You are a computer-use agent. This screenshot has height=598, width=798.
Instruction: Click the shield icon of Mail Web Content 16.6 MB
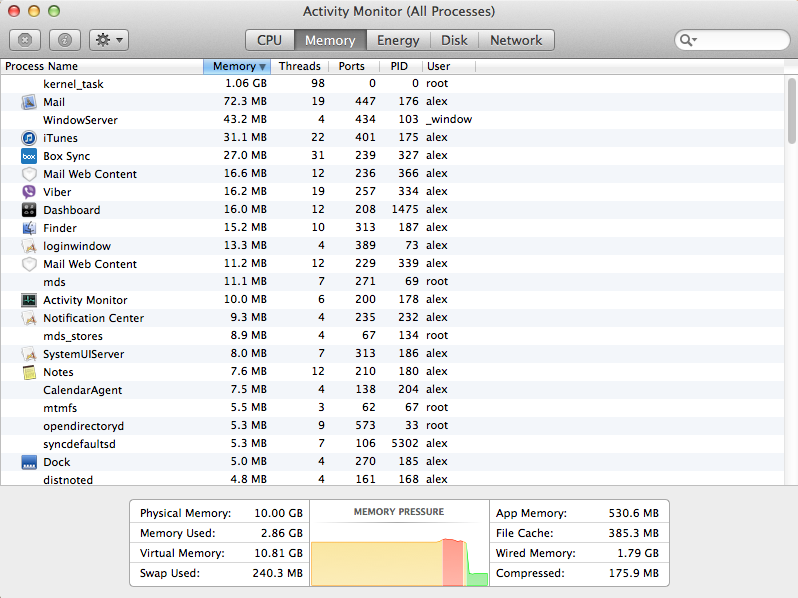[29, 174]
